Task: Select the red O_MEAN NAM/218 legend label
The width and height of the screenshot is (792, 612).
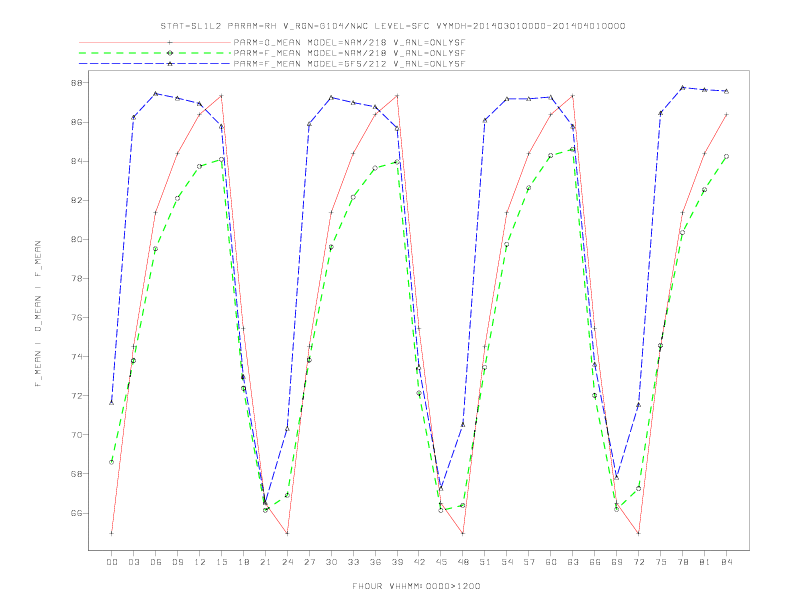Action: (349, 42)
